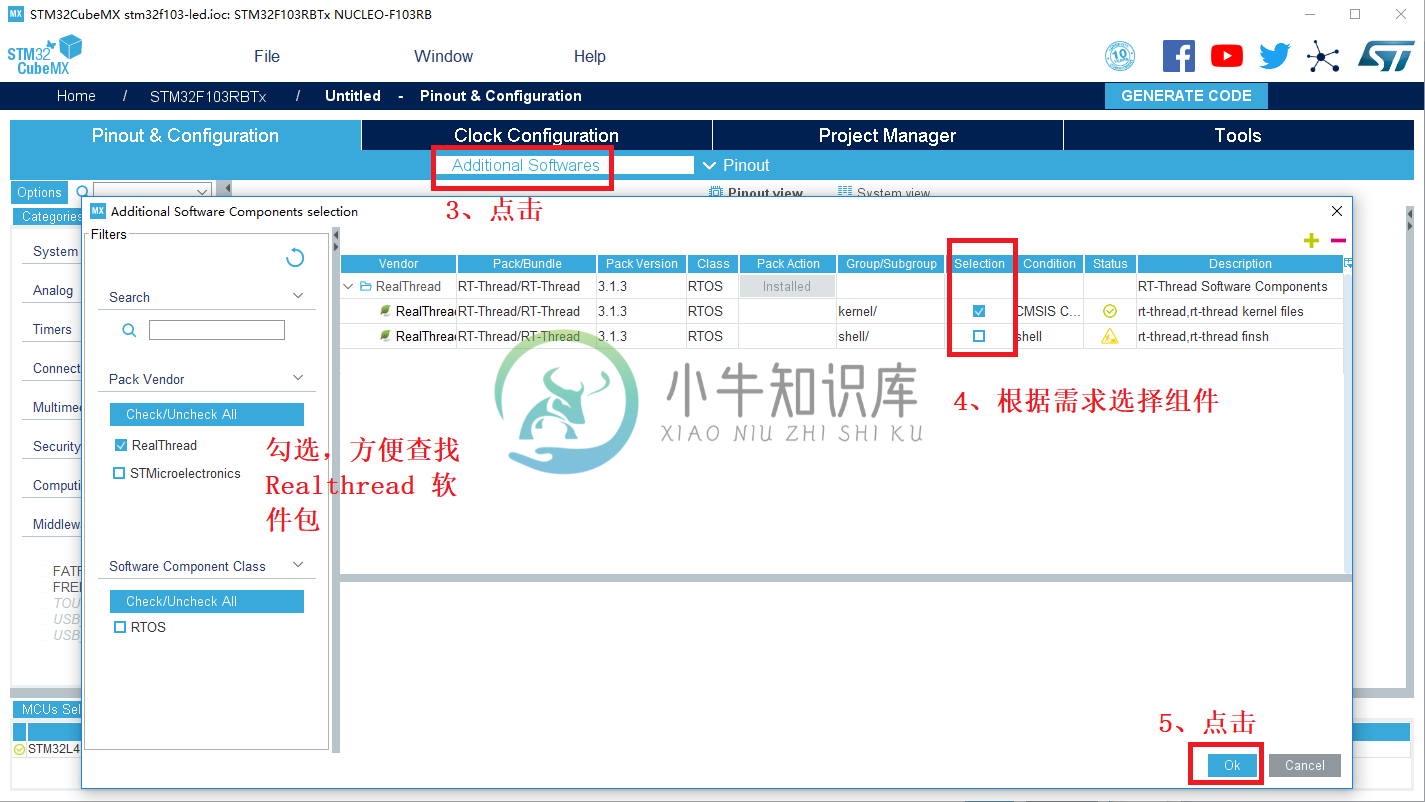Collapse the RealThread vendor tree row

(x=348, y=286)
